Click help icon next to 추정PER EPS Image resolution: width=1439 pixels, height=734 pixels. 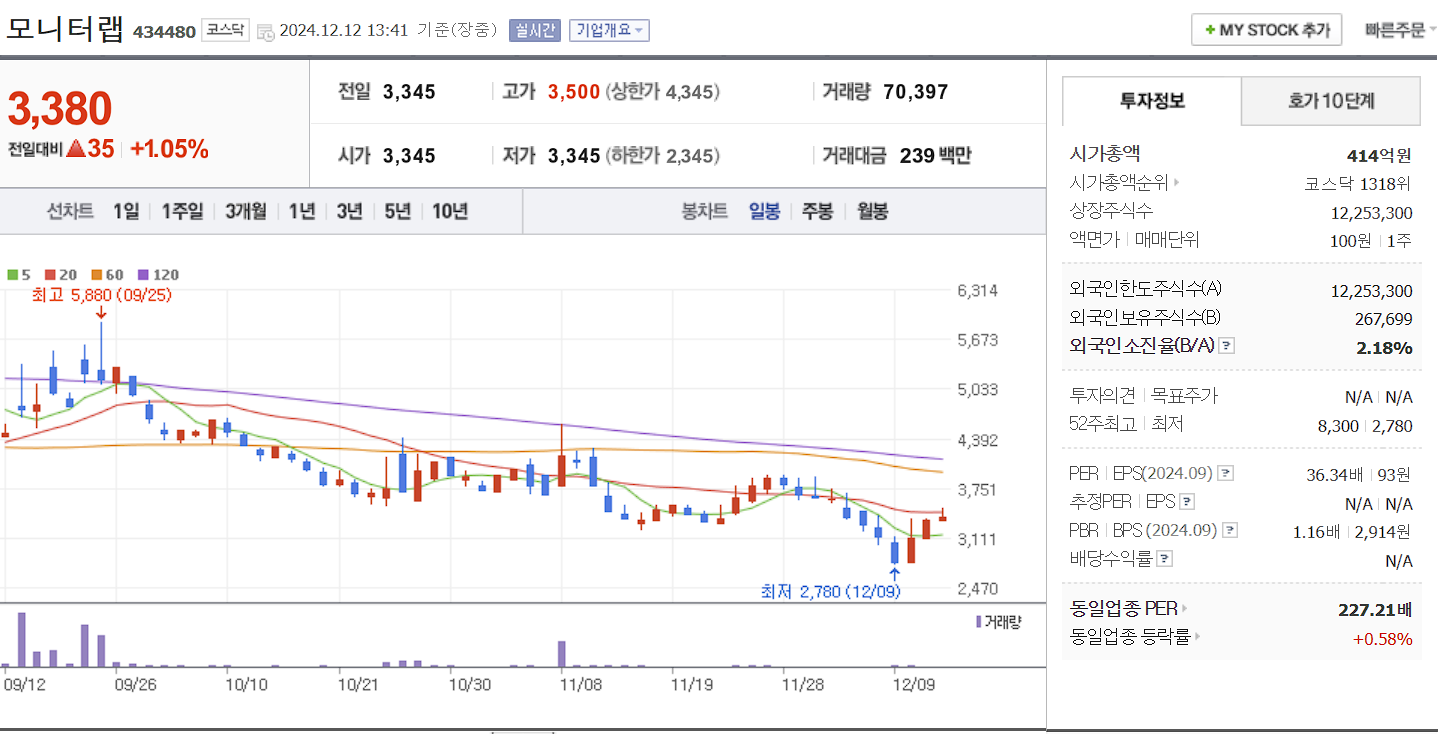(x=1187, y=502)
